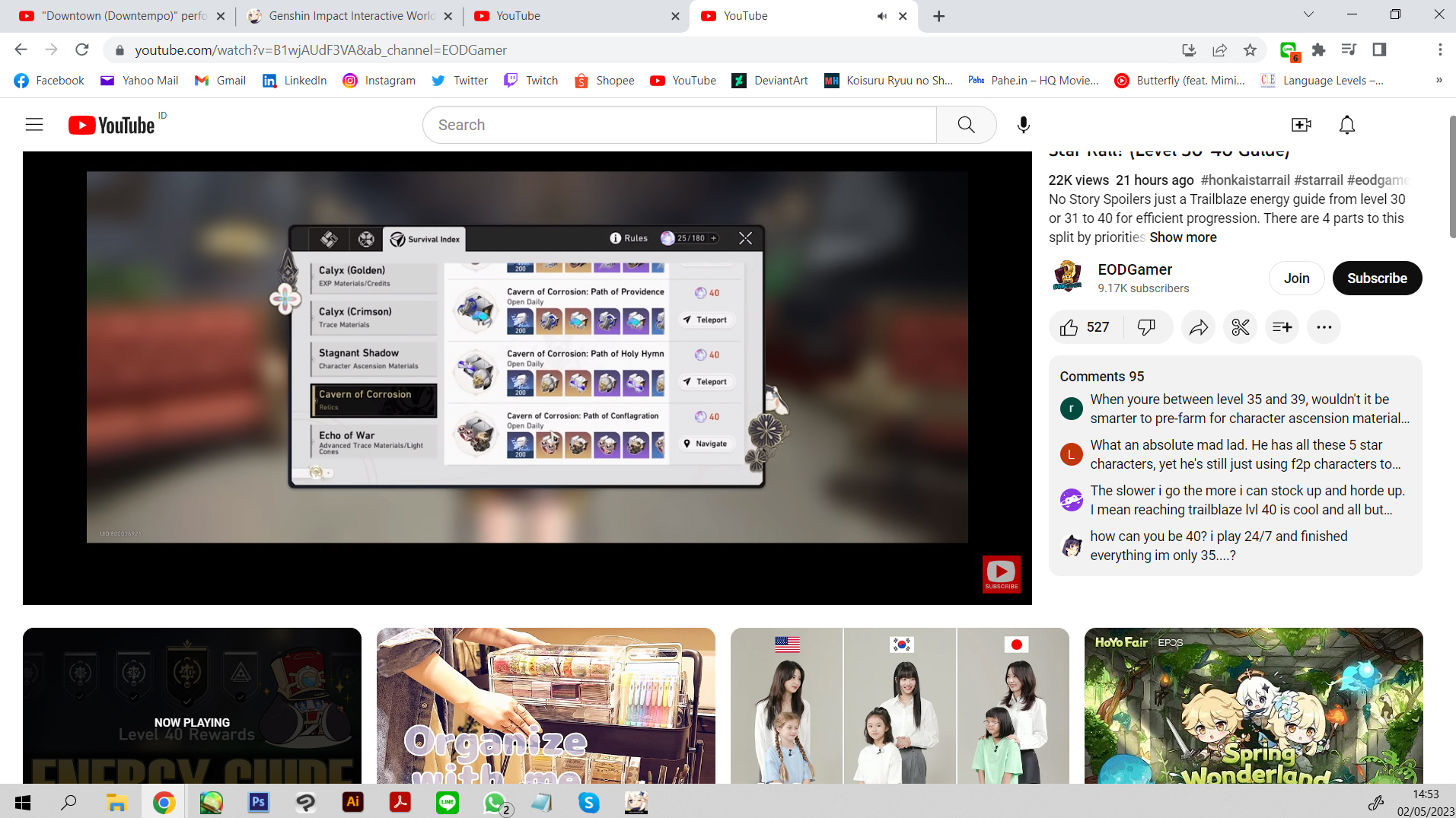Open Adobe Illustrator from taskbar
Image resolution: width=1456 pixels, height=818 pixels.
coord(353,802)
